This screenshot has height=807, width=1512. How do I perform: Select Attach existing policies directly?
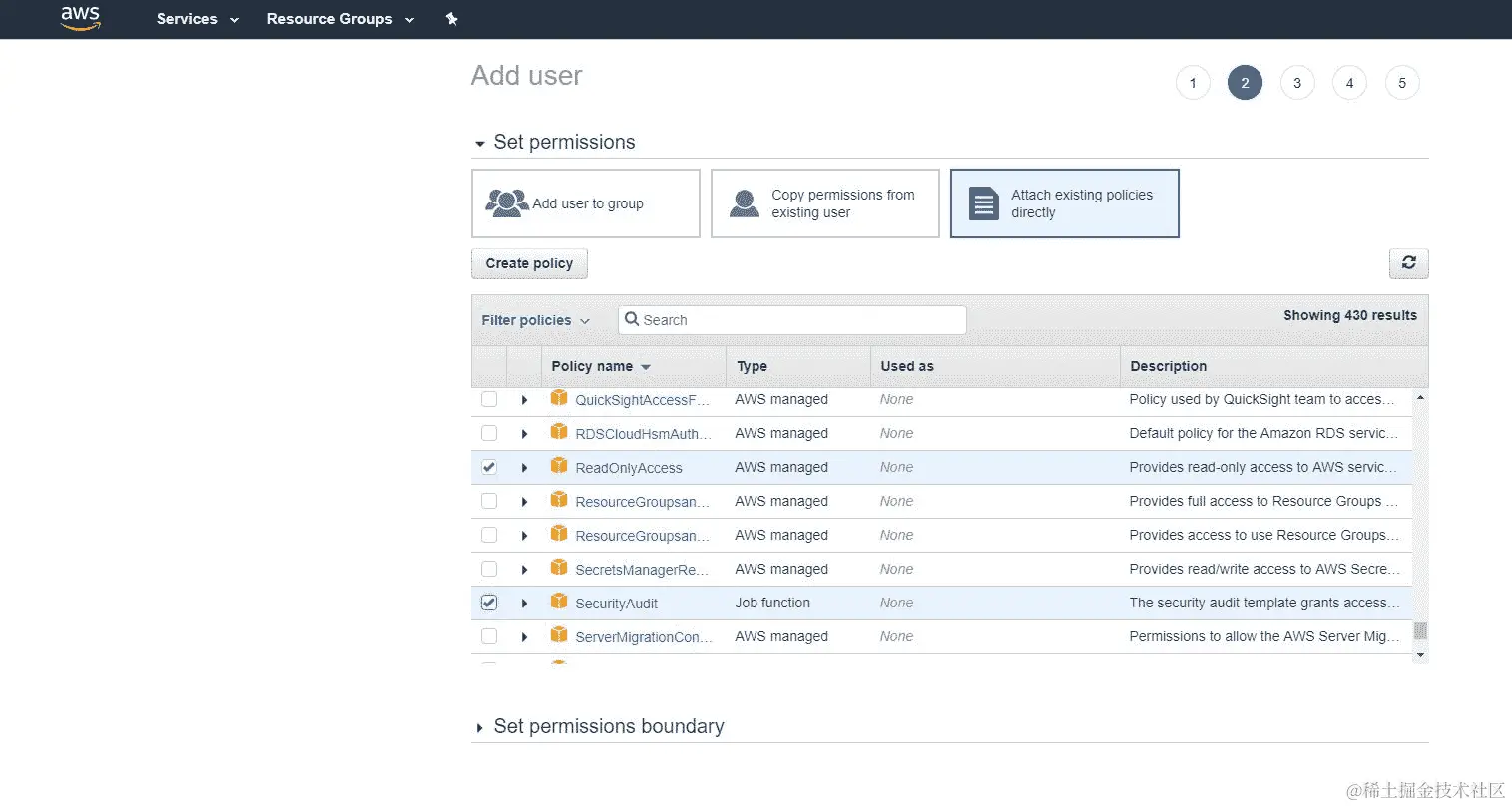[x=1065, y=203]
